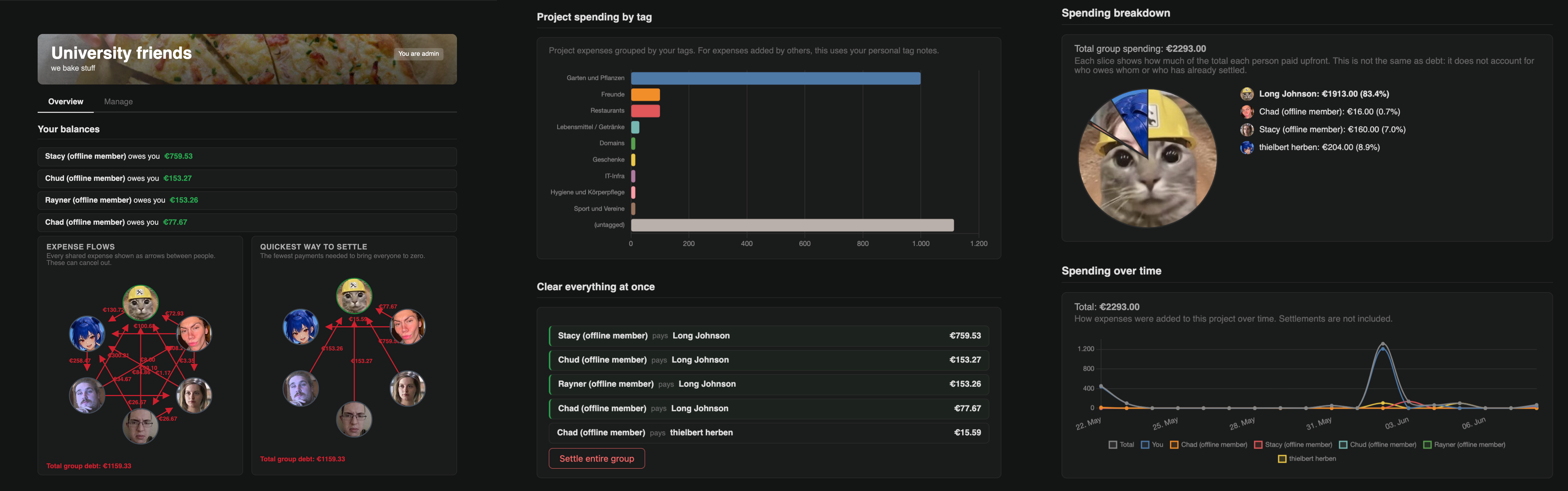Click Chad (offline member): €16.00 legend text
Viewport: 1568px width, 491px height.
pos(1329,112)
